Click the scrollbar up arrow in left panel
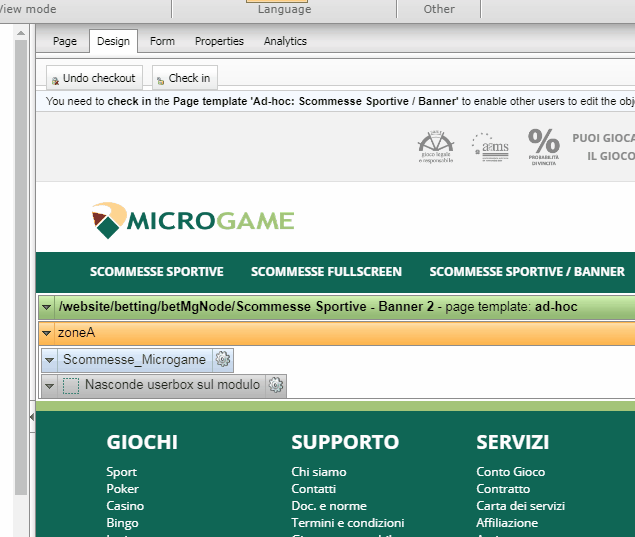This screenshot has height=537, width=635. (x=21, y=34)
